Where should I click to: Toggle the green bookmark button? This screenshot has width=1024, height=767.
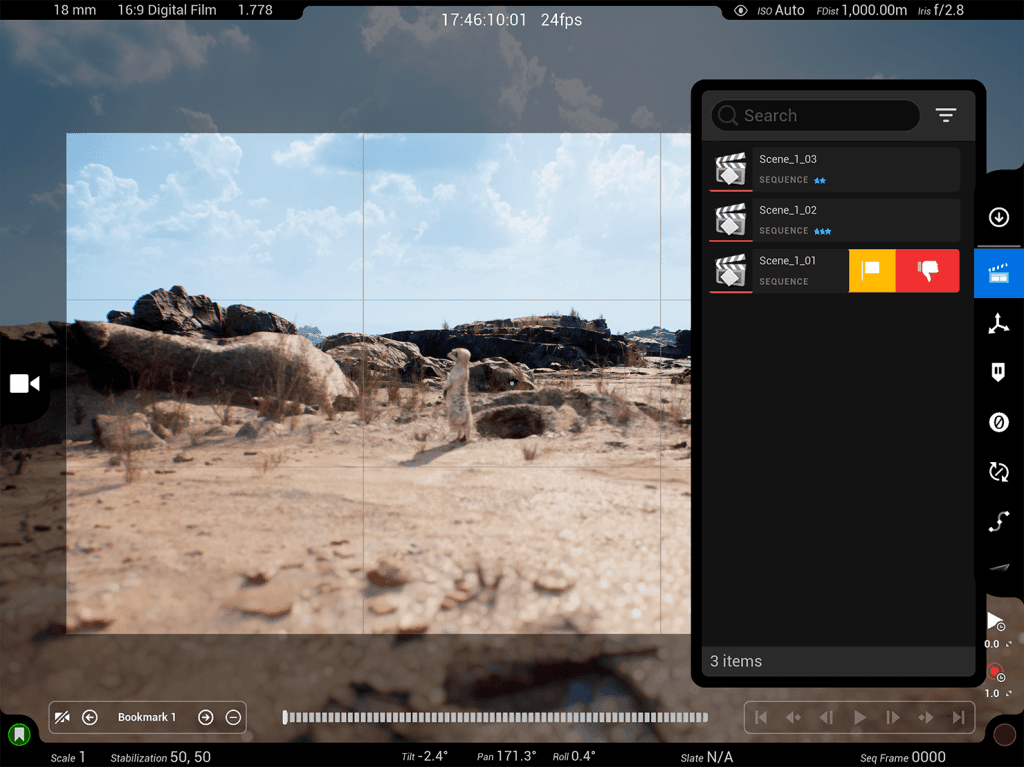[x=18, y=735]
